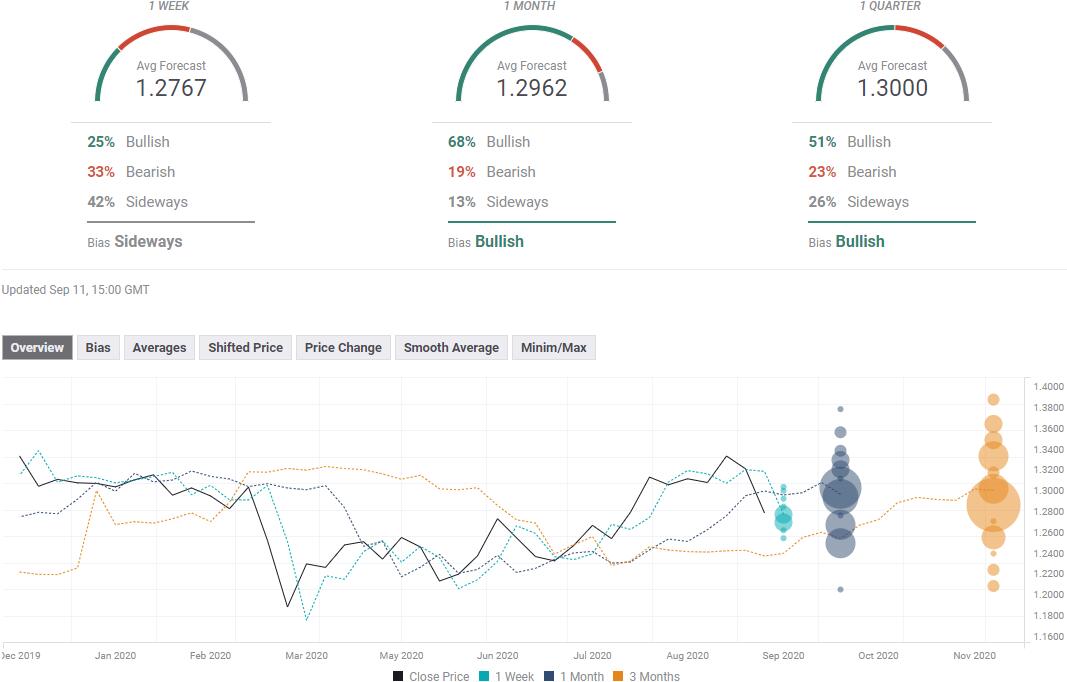Click the 1 Month Bias Bullish label
Screen dimensions: 1067x682
[x=486, y=242]
